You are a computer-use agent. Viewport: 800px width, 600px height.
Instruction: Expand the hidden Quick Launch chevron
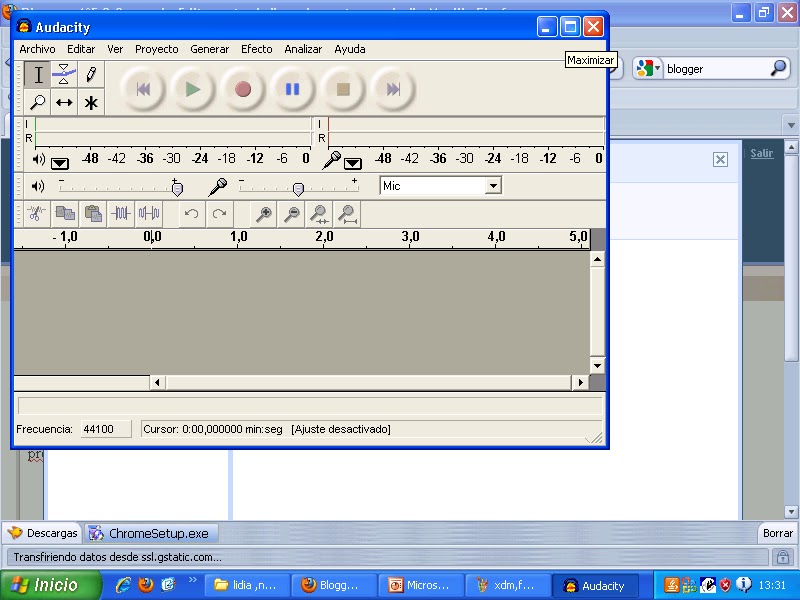[x=192, y=580]
